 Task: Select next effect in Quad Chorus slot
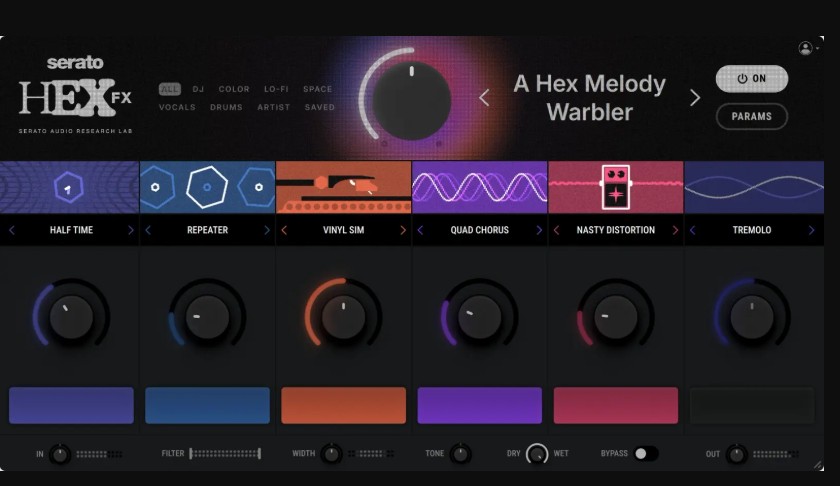[x=539, y=230]
